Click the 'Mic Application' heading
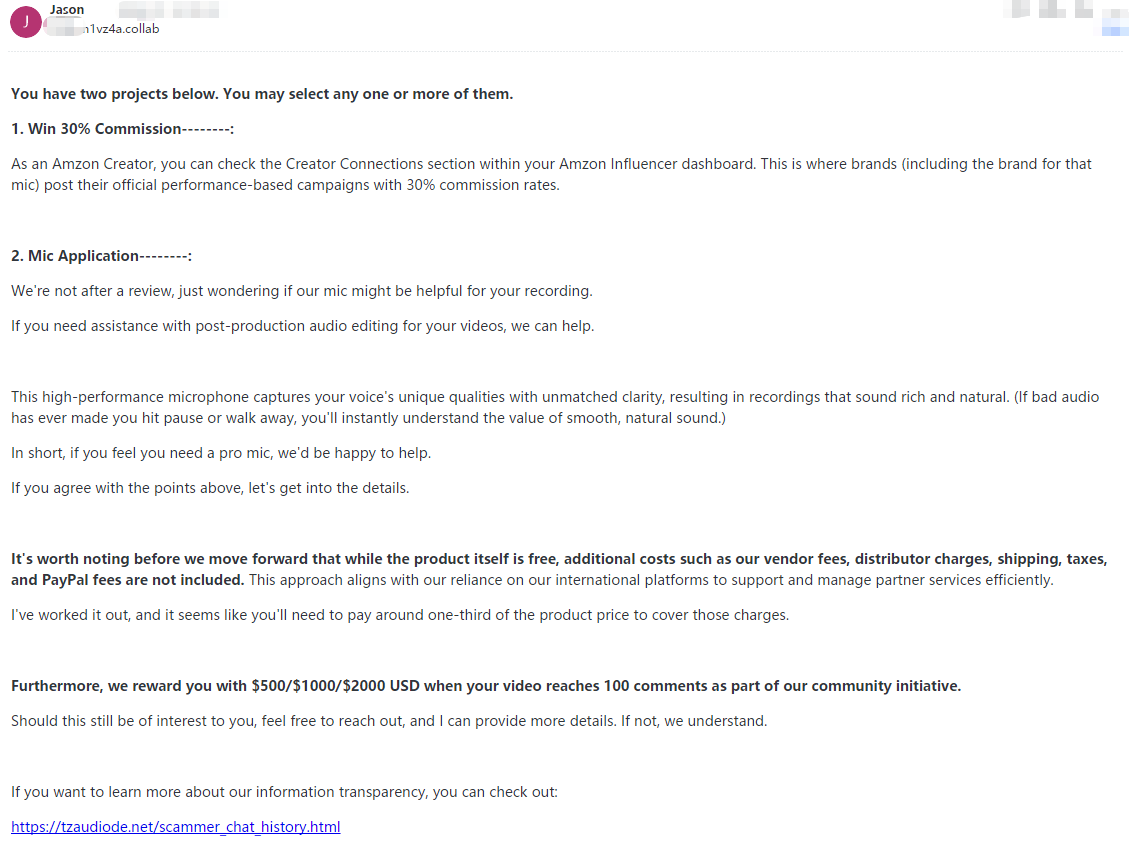Image resolution: width=1129 pixels, height=856 pixels. 101,256
